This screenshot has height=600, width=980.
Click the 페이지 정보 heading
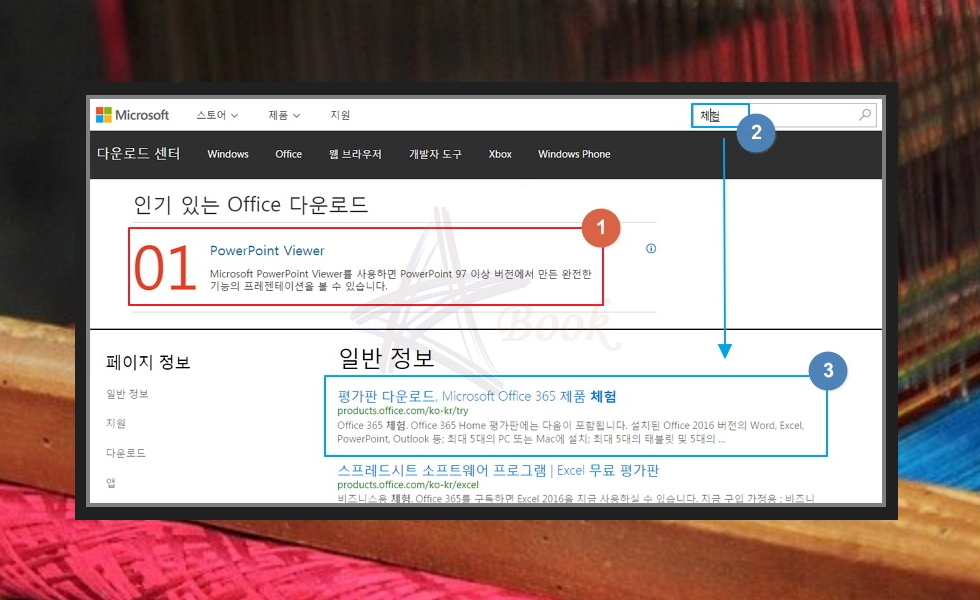[x=148, y=362]
